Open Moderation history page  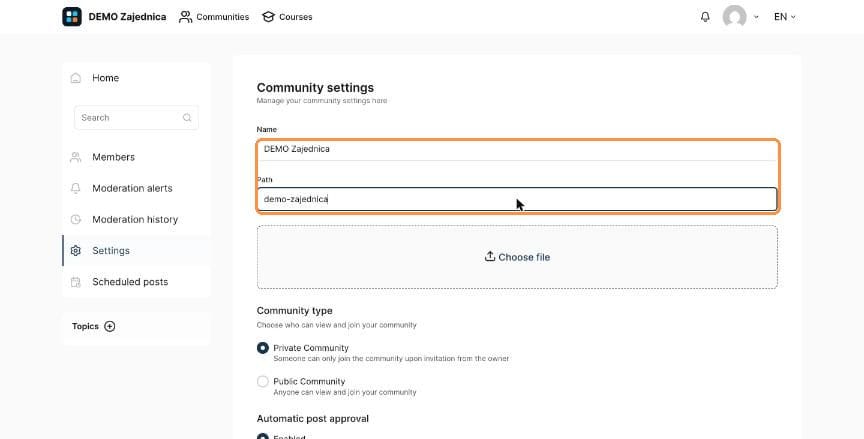(136, 219)
